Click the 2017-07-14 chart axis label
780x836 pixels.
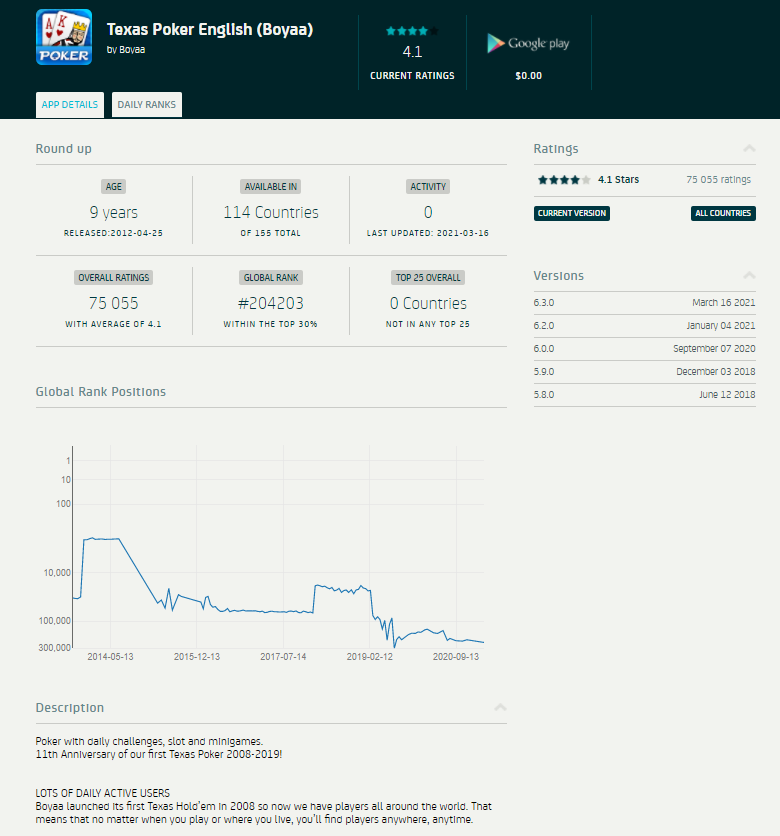[x=283, y=657]
